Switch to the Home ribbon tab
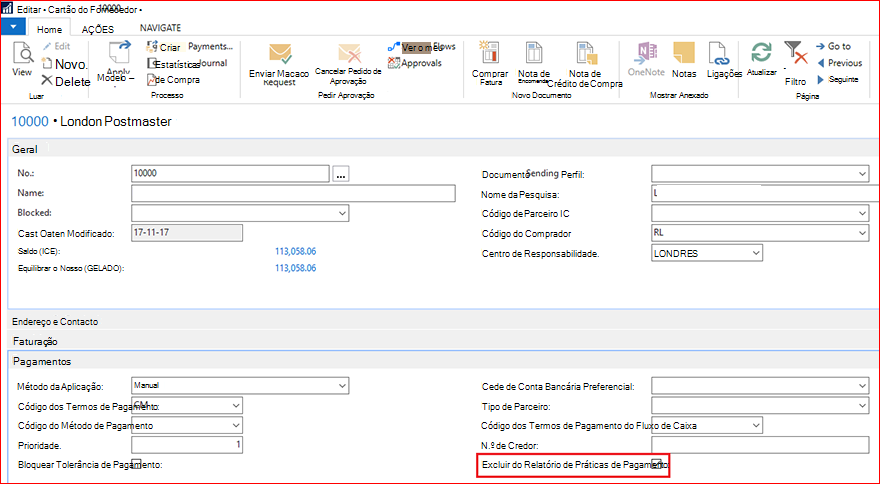880x484 pixels. (49, 29)
